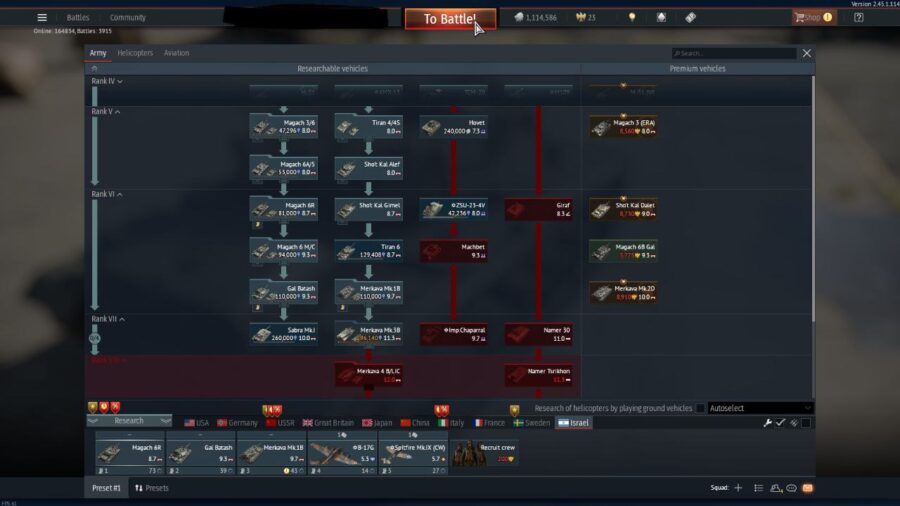Open the tickets inventory icon
Screen dimensions: 900x506
(x=690, y=17)
